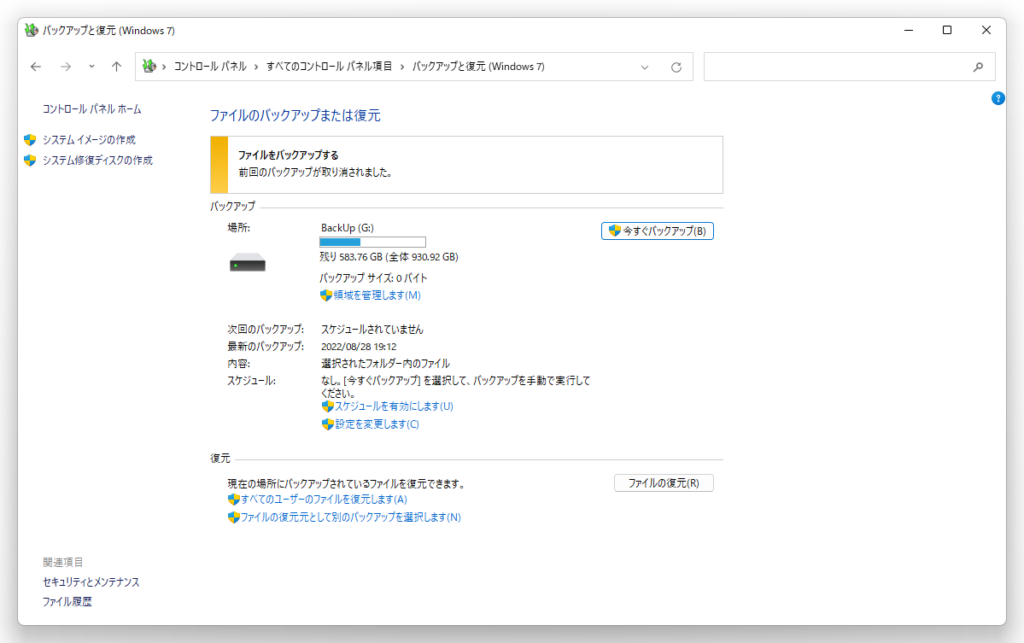This screenshot has height=643, width=1024.
Task: Click the back navigation arrow
Action: pyautogui.click(x=36, y=67)
